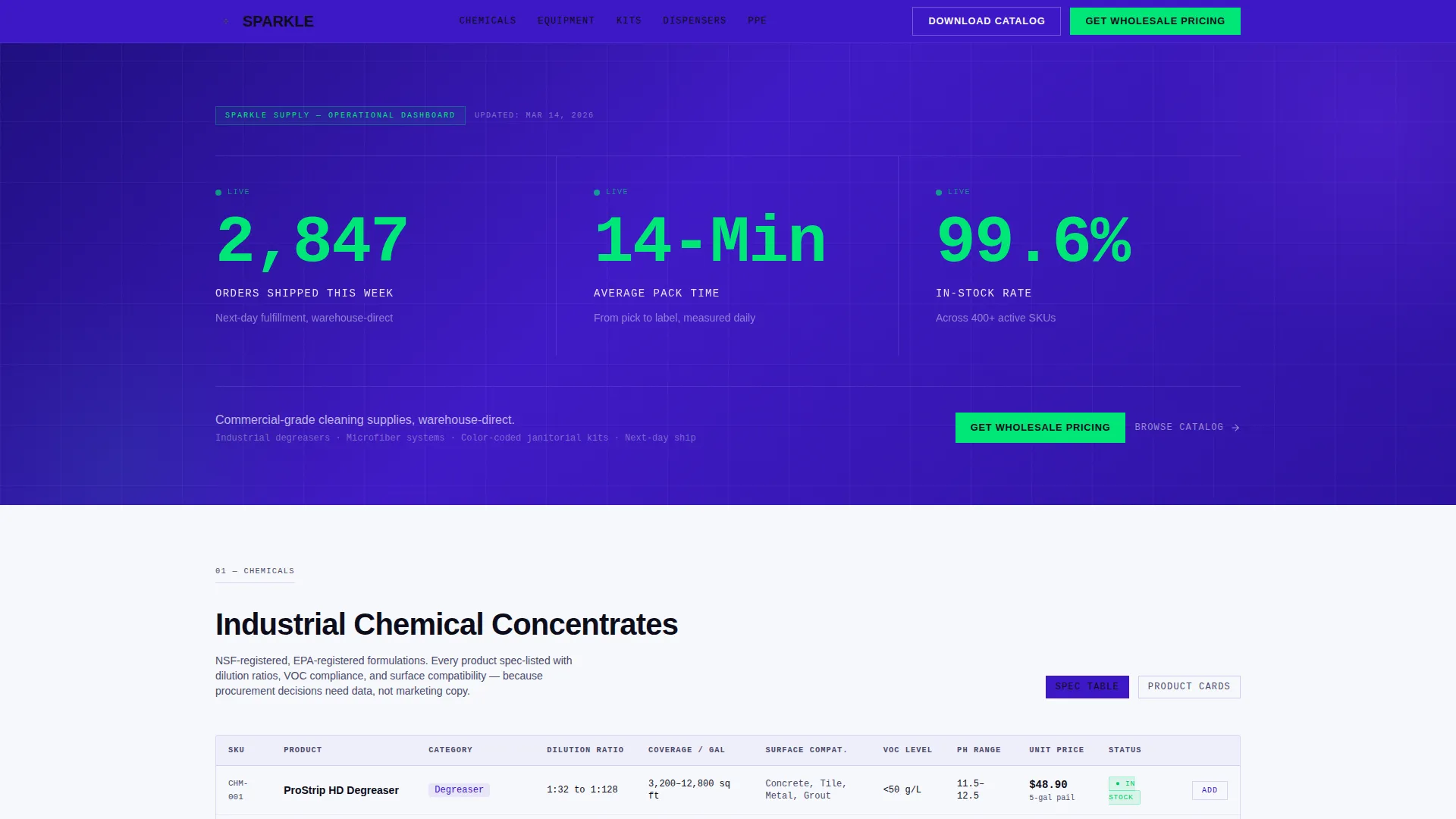Follow the Browse Catalog link

(1188, 428)
